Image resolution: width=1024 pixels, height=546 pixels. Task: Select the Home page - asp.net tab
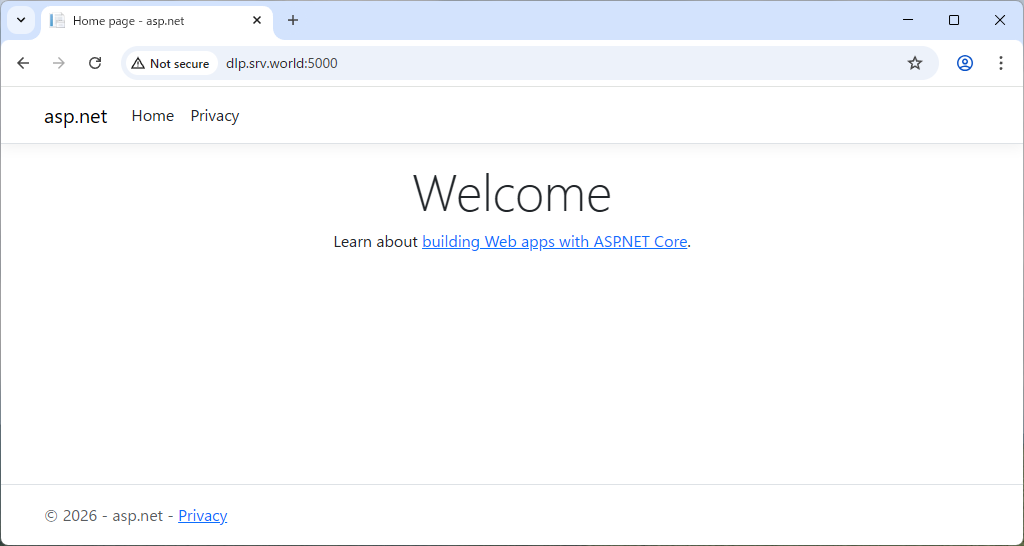[157, 21]
